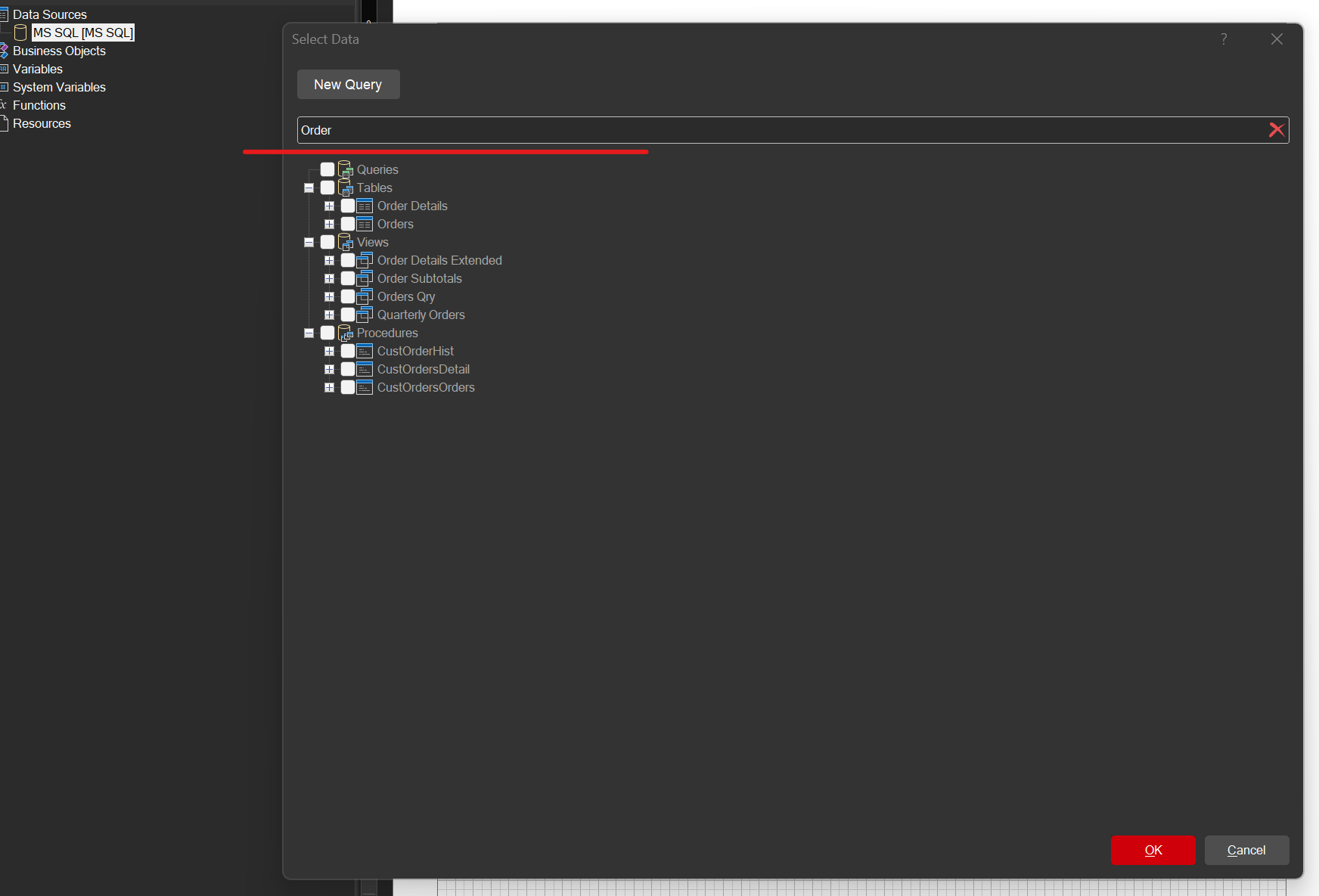
Task: Click the Tables group icon
Action: point(346,188)
